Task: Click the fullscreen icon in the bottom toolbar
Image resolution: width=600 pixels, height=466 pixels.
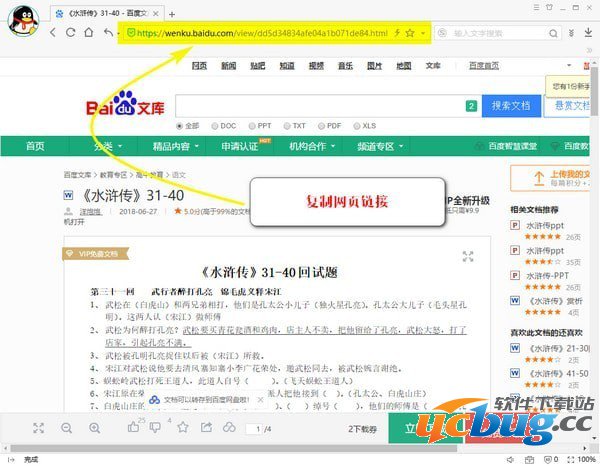Action: coord(39,428)
